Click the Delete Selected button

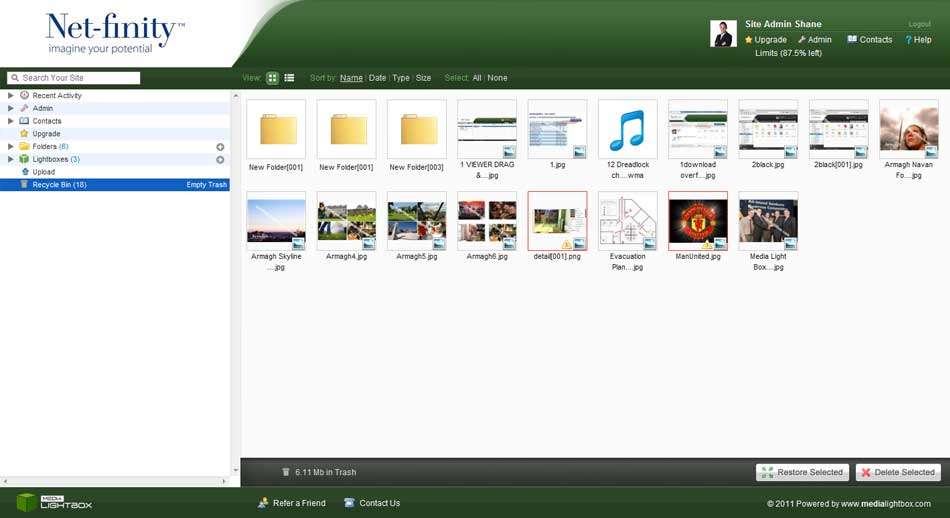tap(898, 472)
